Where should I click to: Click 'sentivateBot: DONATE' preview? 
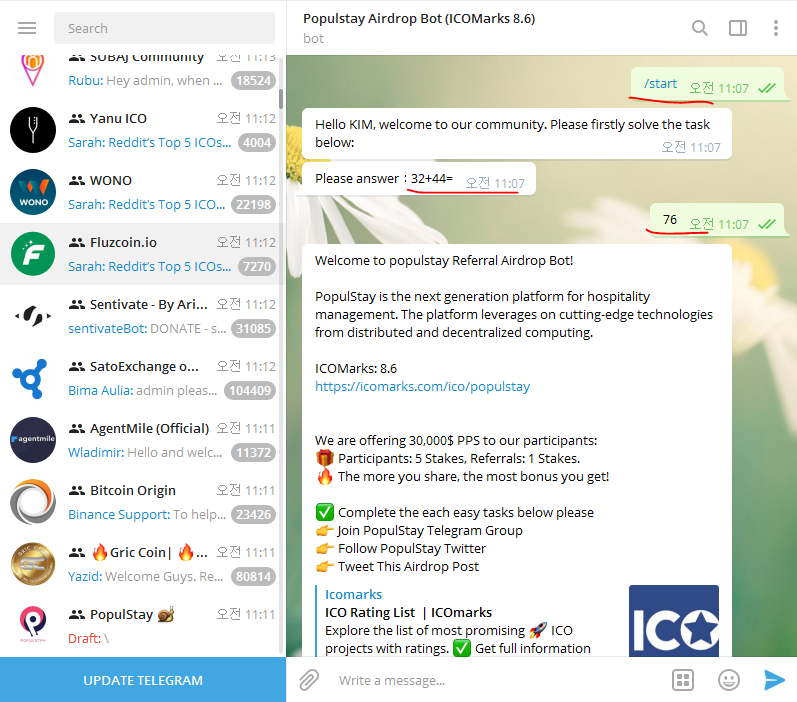pyautogui.click(x=147, y=328)
